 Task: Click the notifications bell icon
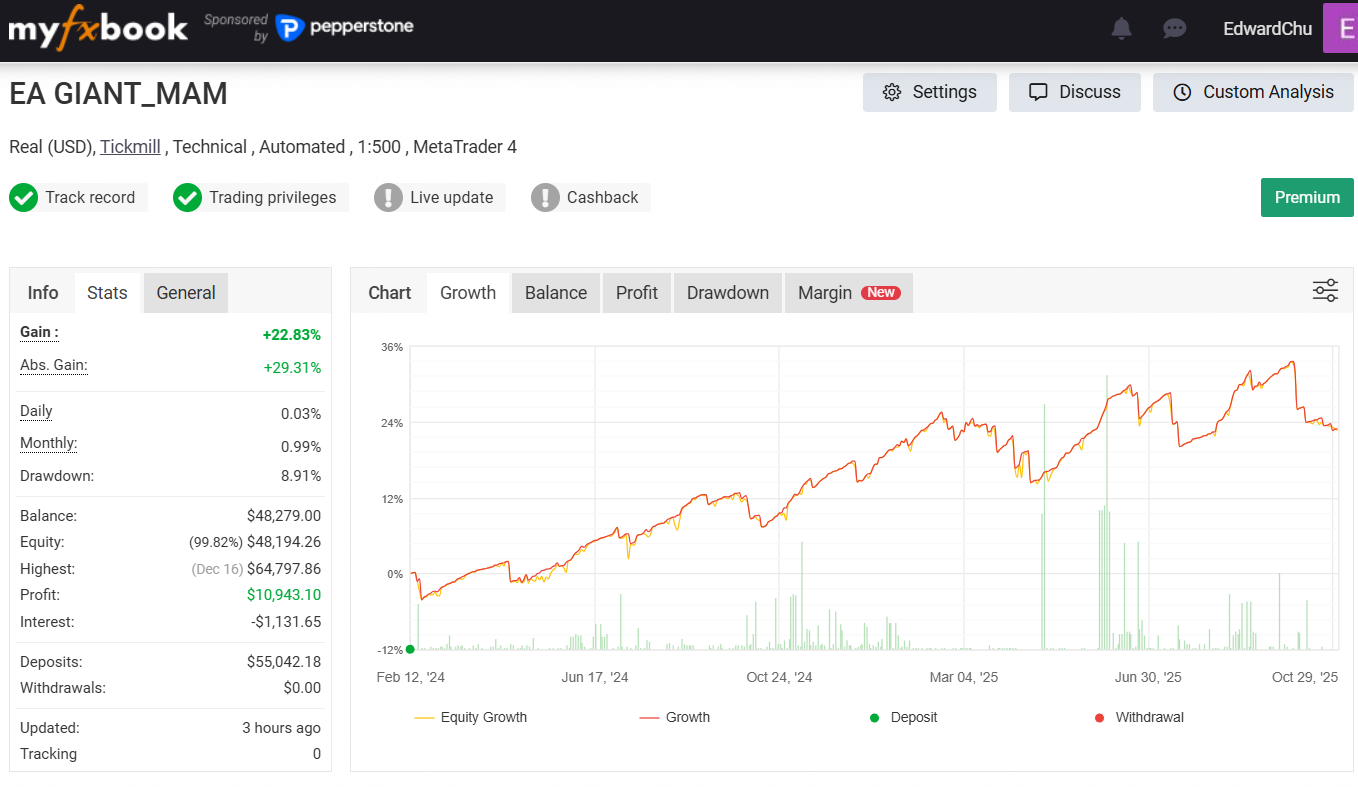point(1122,29)
